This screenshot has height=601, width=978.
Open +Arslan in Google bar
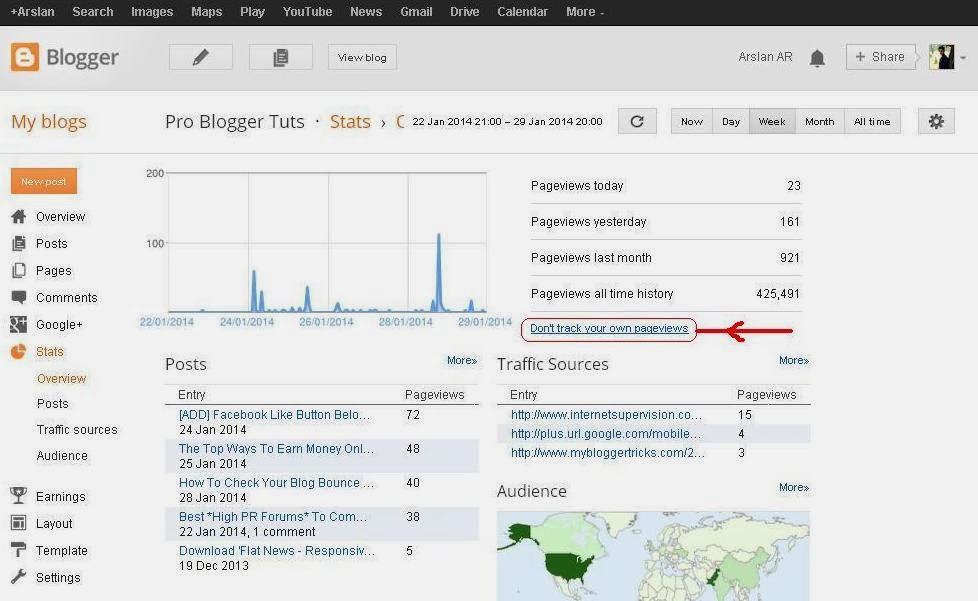(x=32, y=12)
